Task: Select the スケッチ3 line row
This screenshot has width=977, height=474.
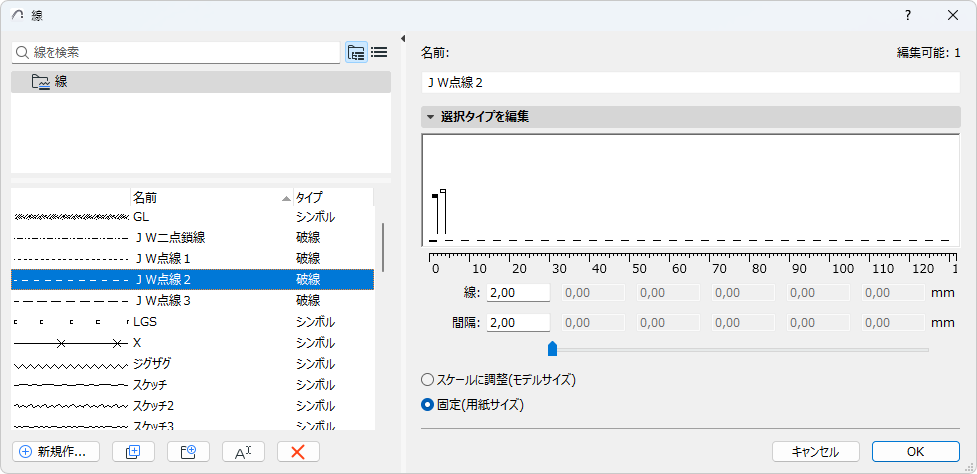Action: (x=193, y=424)
